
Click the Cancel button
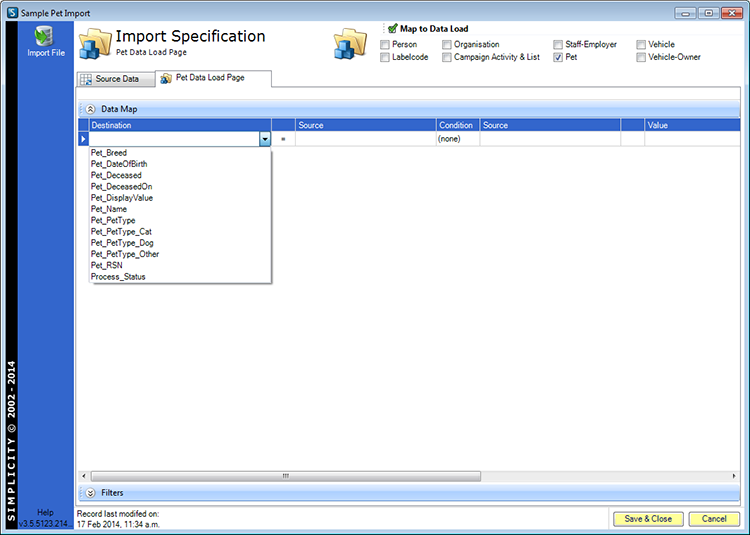[714, 519]
